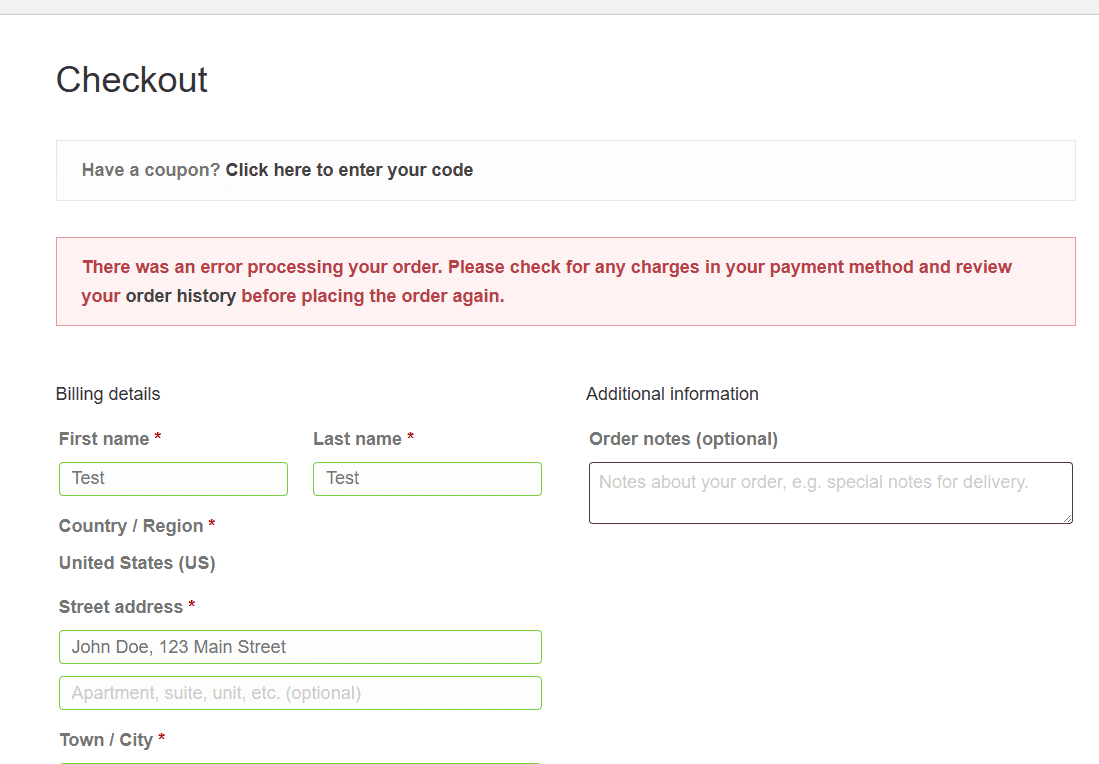Click the Order notes textarea resize handle
The image size is (1099, 764).
(1067, 518)
